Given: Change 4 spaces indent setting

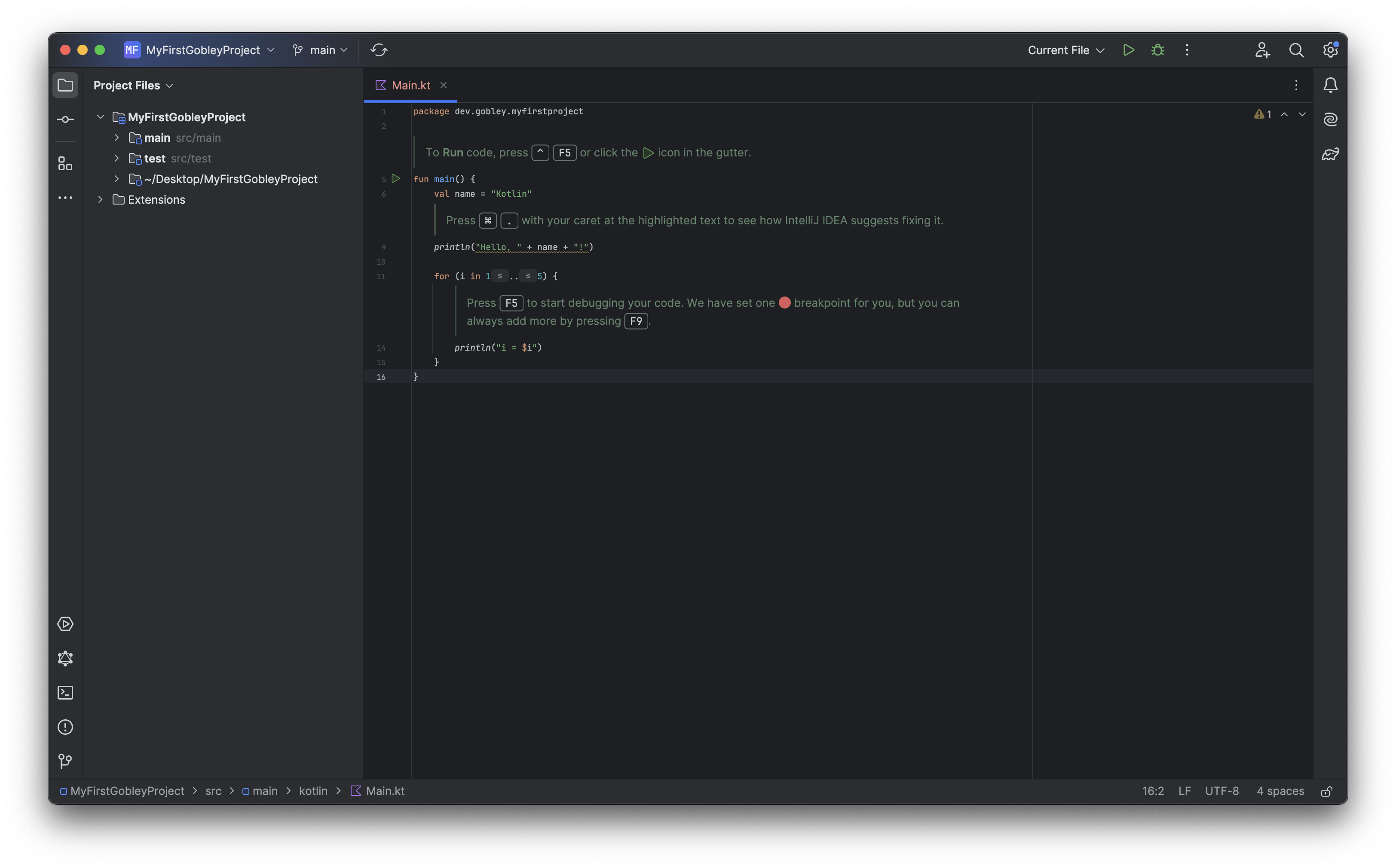Looking at the screenshot, I should point(1280,791).
